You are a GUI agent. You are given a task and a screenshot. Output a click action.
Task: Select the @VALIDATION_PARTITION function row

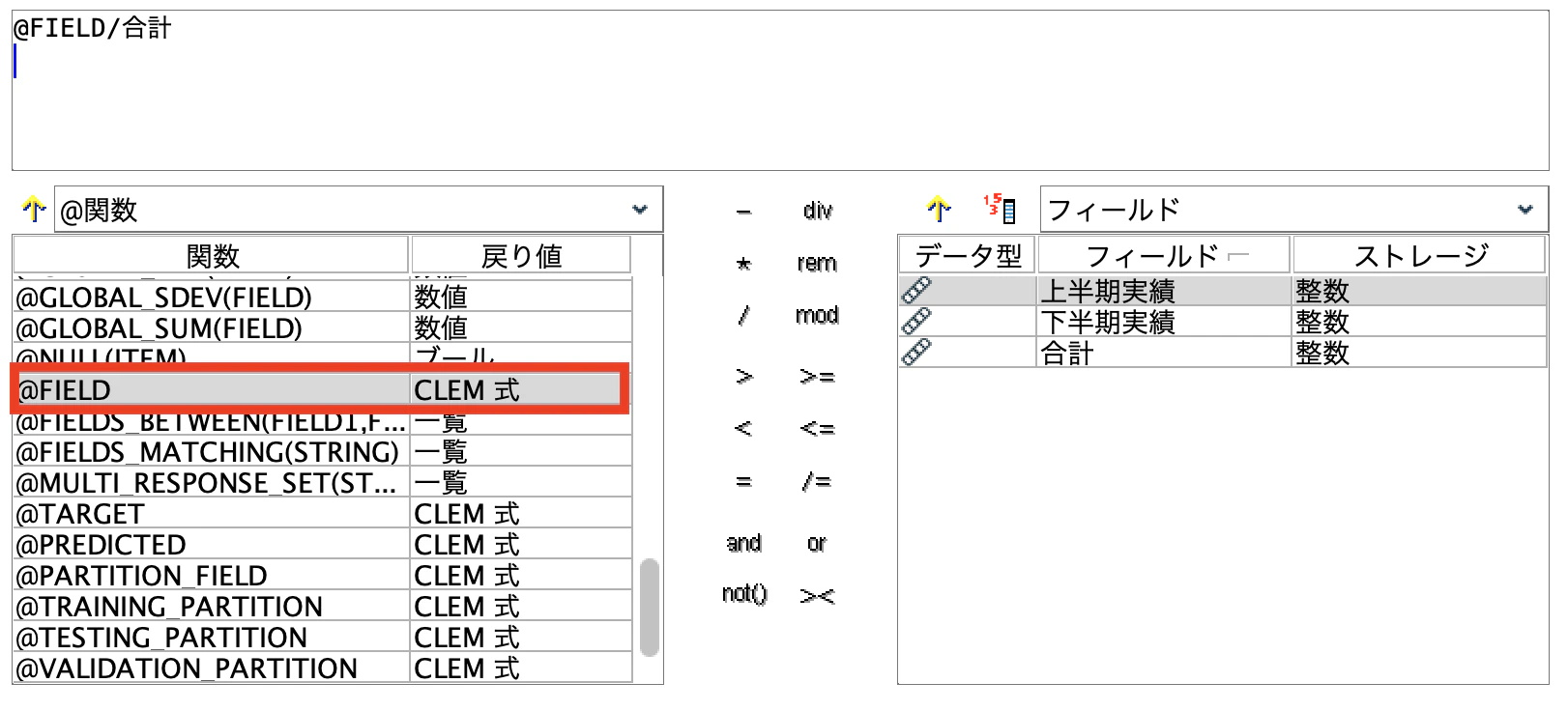[x=323, y=668]
